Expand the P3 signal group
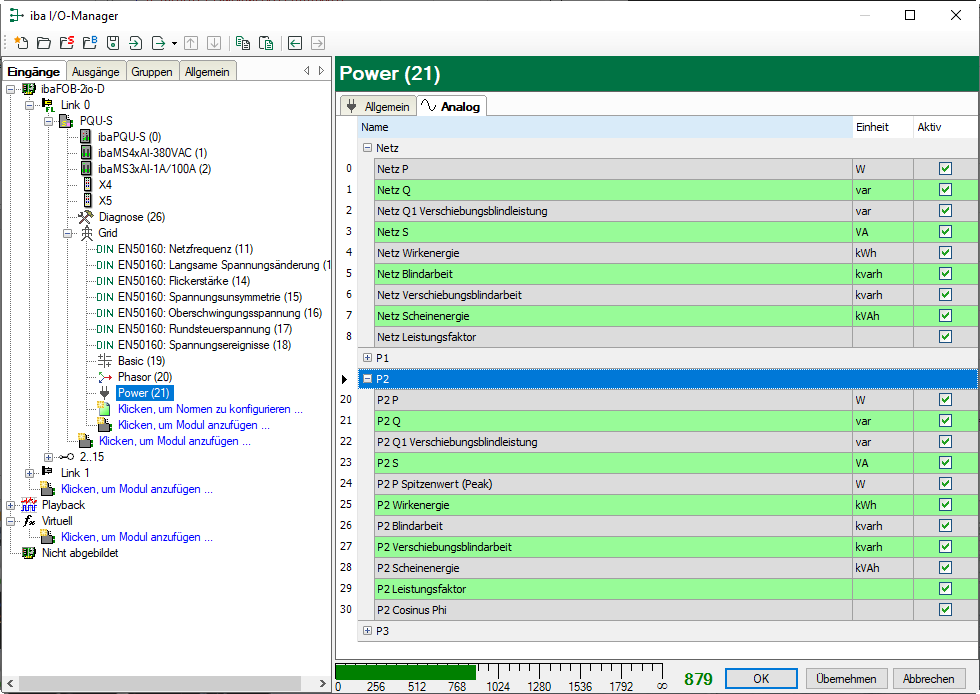980x694 pixels. (367, 631)
